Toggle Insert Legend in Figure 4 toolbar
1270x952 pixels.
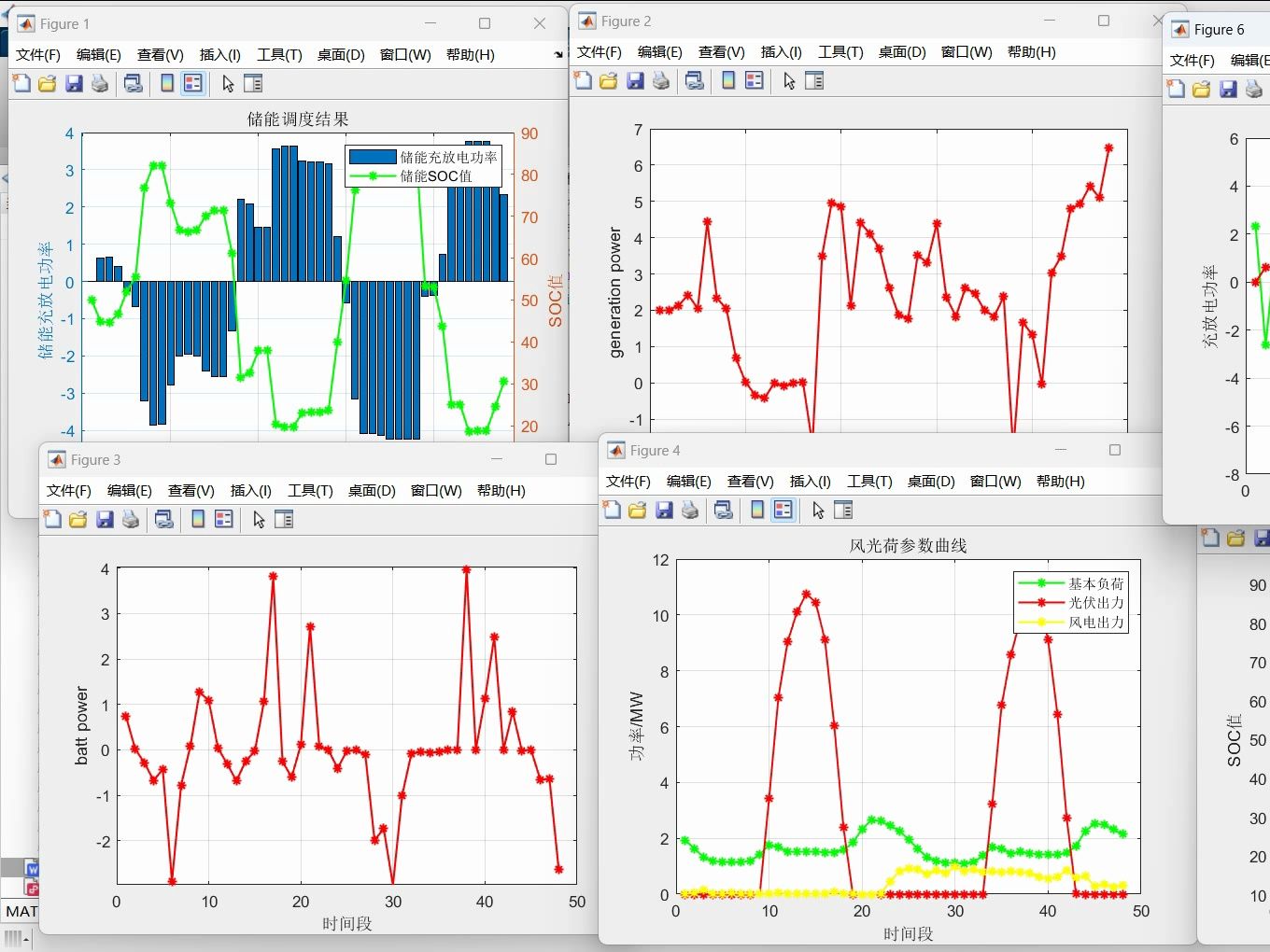[783, 510]
